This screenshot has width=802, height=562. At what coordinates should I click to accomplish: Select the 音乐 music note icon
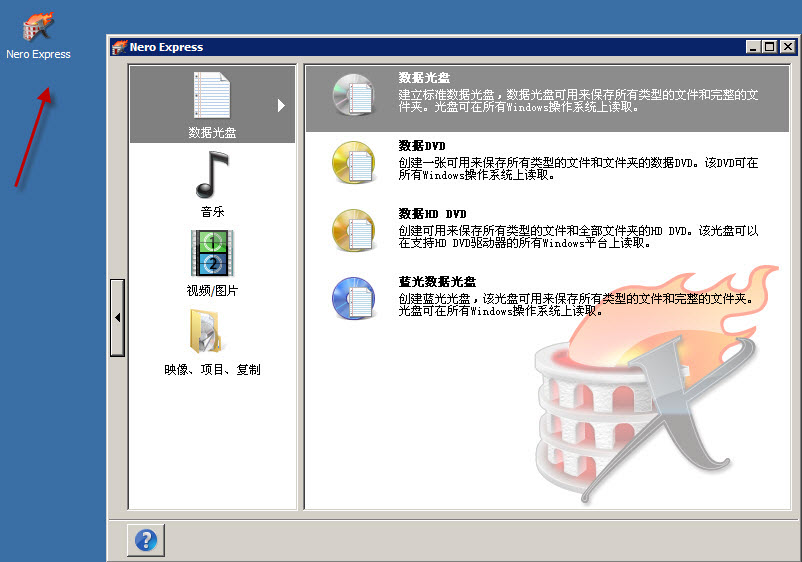tap(212, 175)
